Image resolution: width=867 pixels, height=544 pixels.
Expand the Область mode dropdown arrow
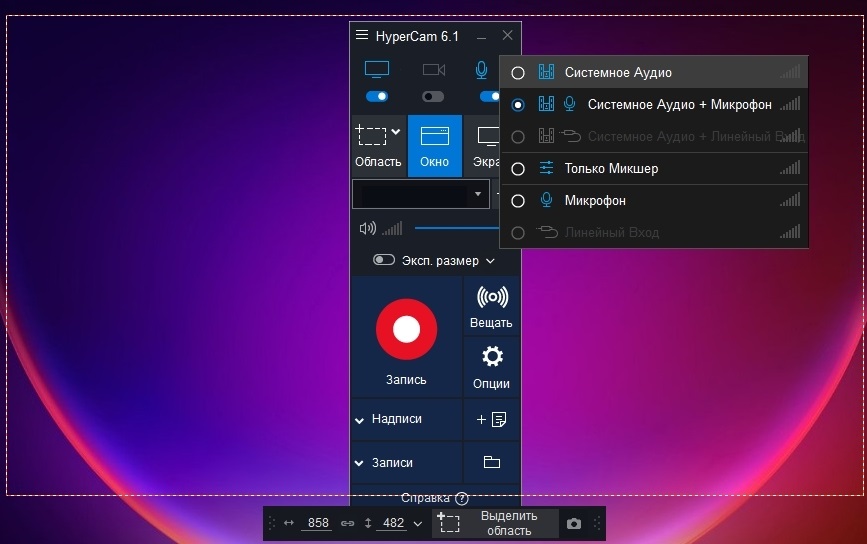(x=395, y=132)
